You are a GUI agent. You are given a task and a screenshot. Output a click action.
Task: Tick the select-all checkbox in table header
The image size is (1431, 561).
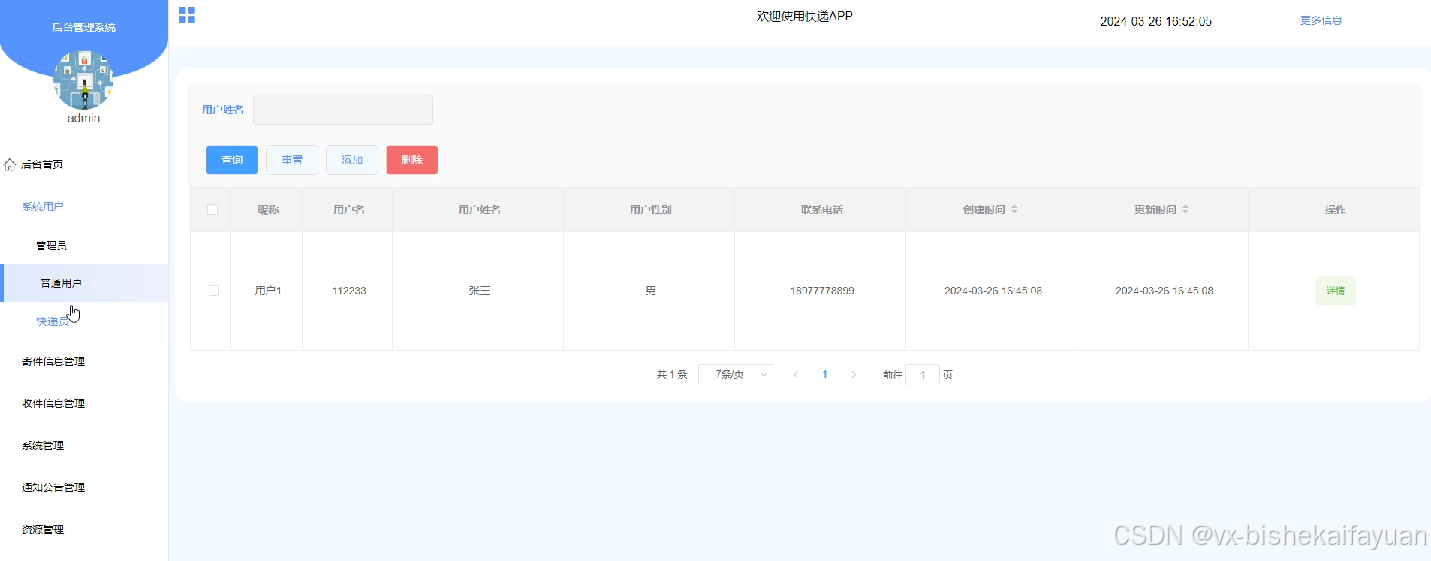click(x=211, y=210)
